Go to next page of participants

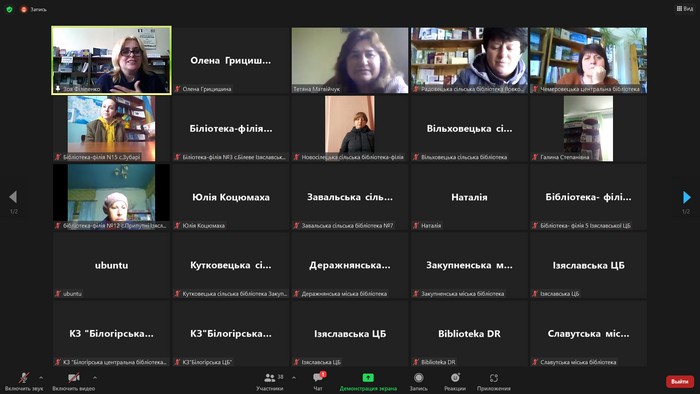click(687, 197)
